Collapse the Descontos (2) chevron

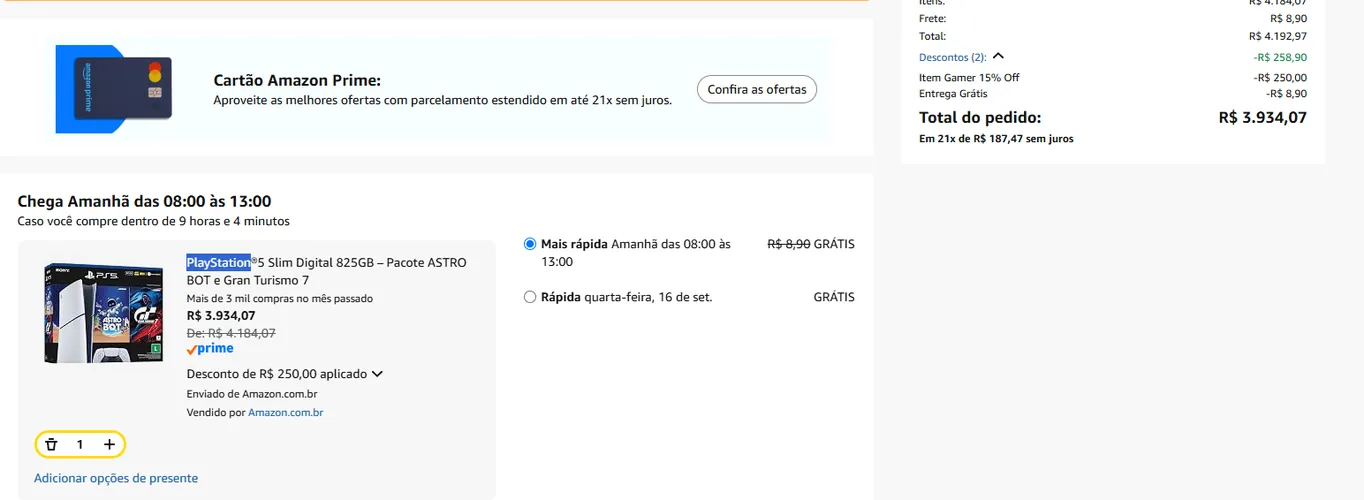[998, 57]
